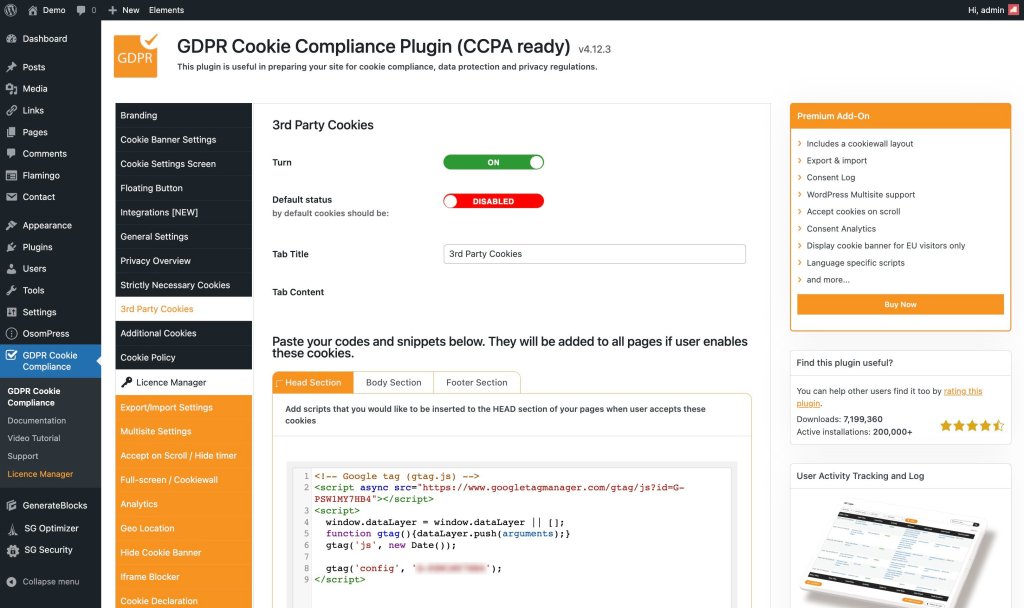This screenshot has height=608, width=1024.
Task: Switch to the Head Section tab
Action: pos(313,383)
